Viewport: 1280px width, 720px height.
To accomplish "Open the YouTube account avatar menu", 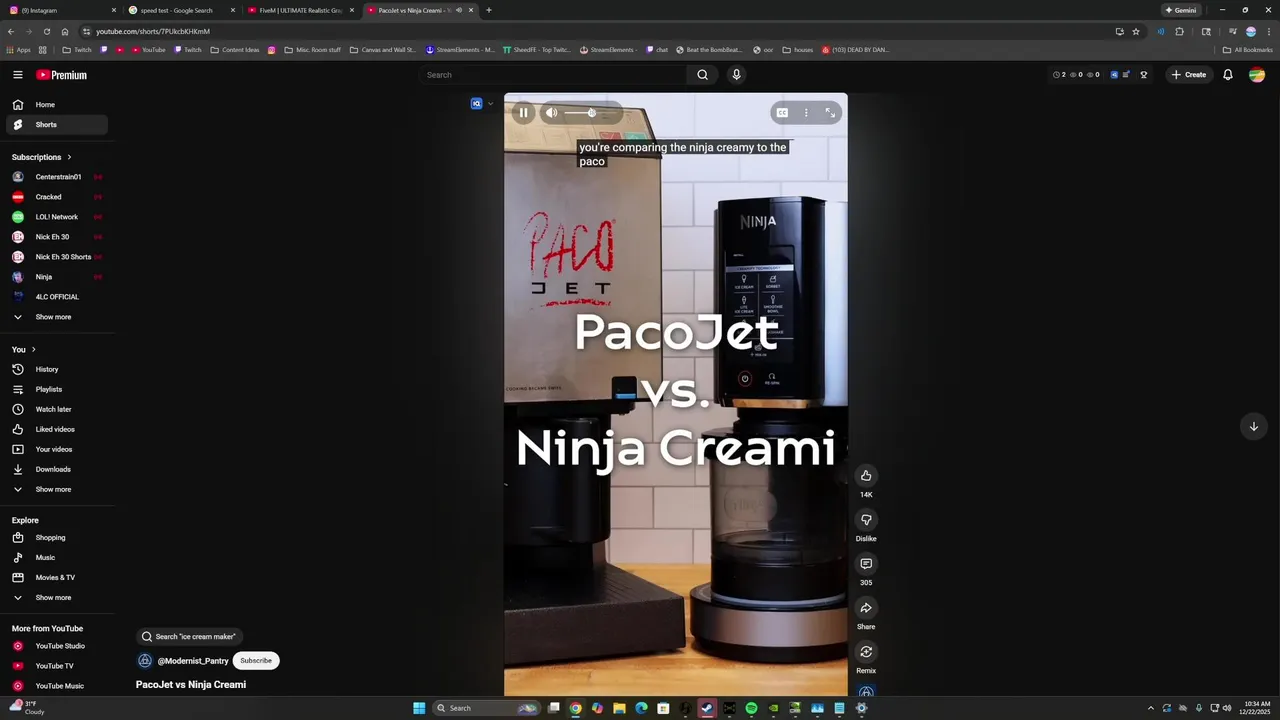I will [x=1257, y=75].
